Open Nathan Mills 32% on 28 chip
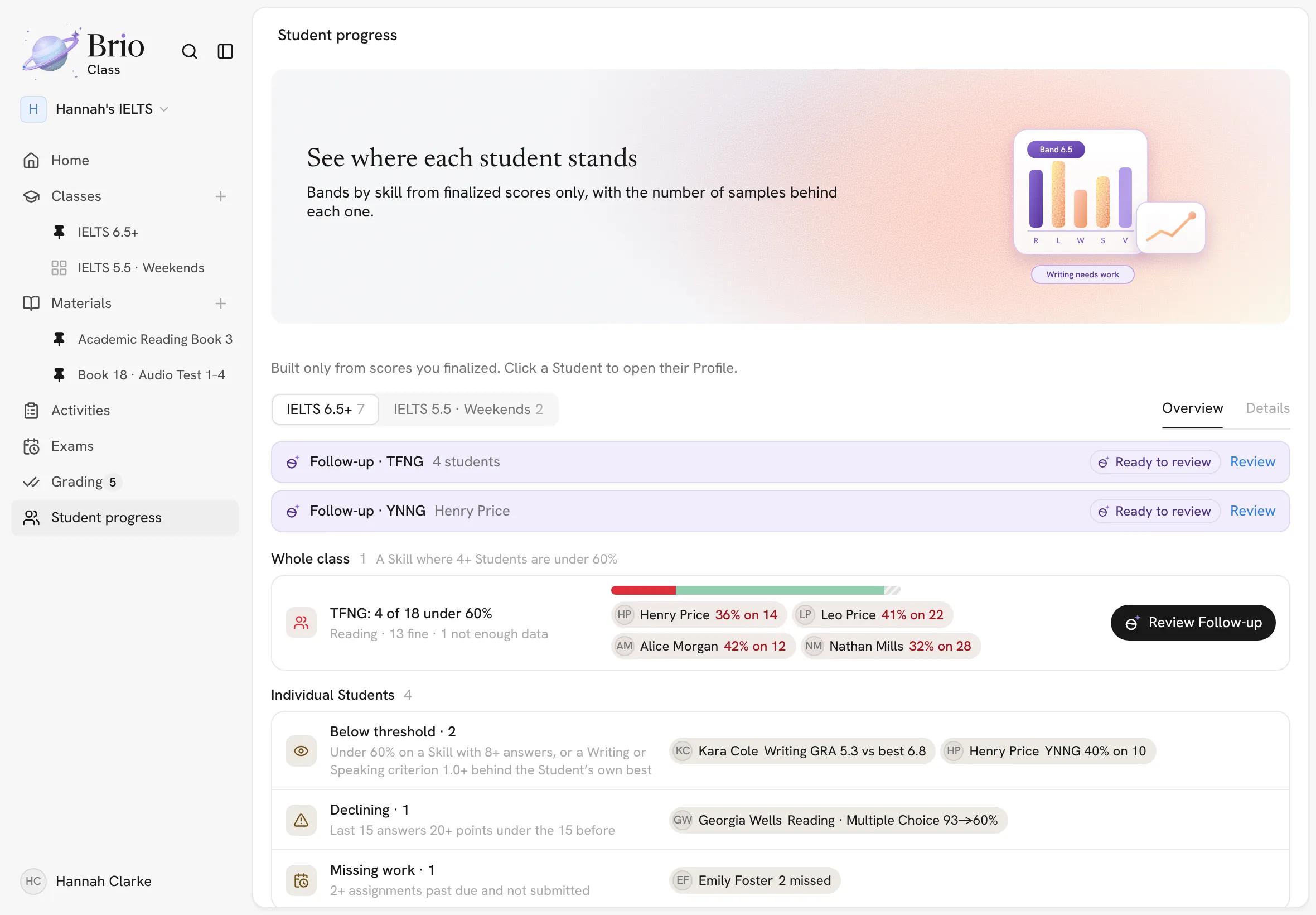Viewport: 1316px width, 915px height. 891,647
